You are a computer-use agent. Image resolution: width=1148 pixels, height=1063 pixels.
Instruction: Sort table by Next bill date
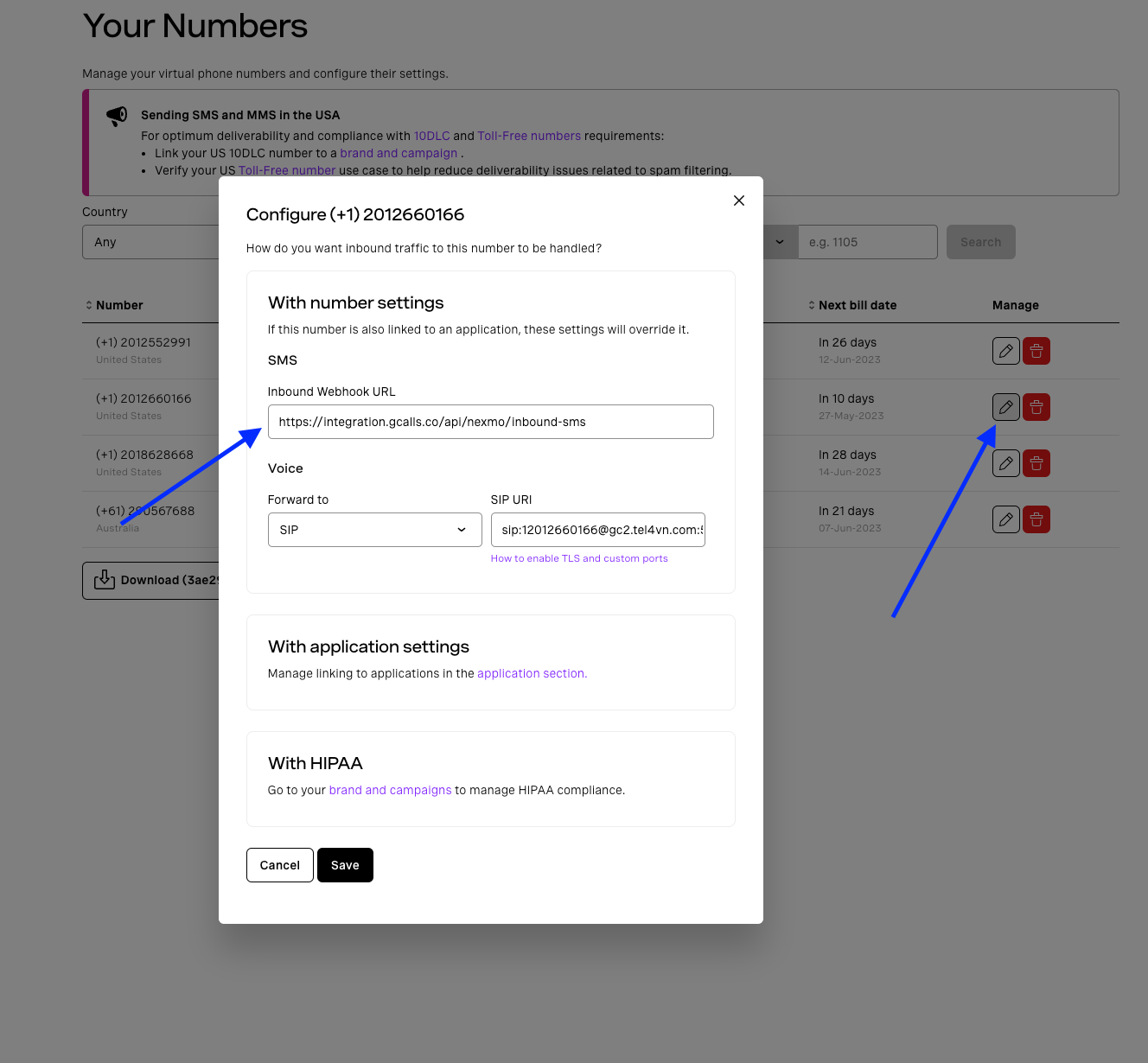coord(852,305)
